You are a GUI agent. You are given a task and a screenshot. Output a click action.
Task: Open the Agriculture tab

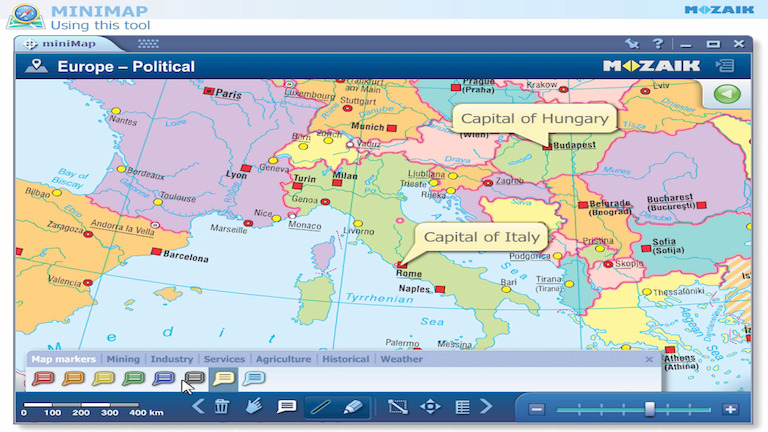[283, 359]
